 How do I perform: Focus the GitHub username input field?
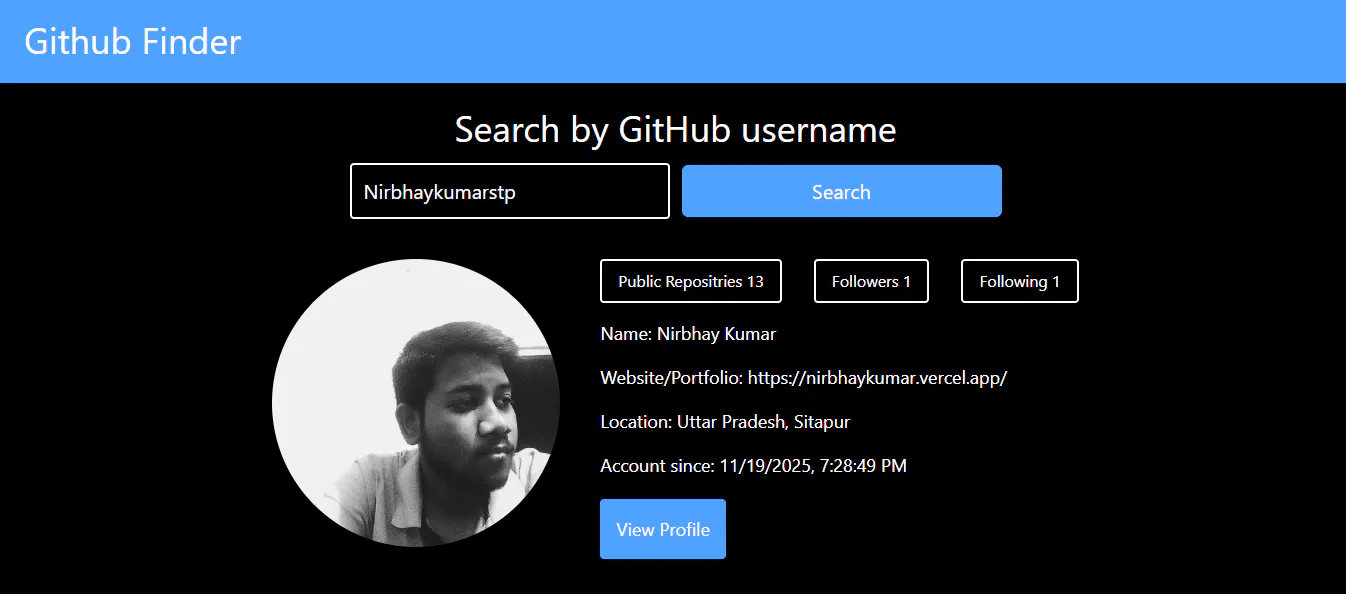pos(509,191)
